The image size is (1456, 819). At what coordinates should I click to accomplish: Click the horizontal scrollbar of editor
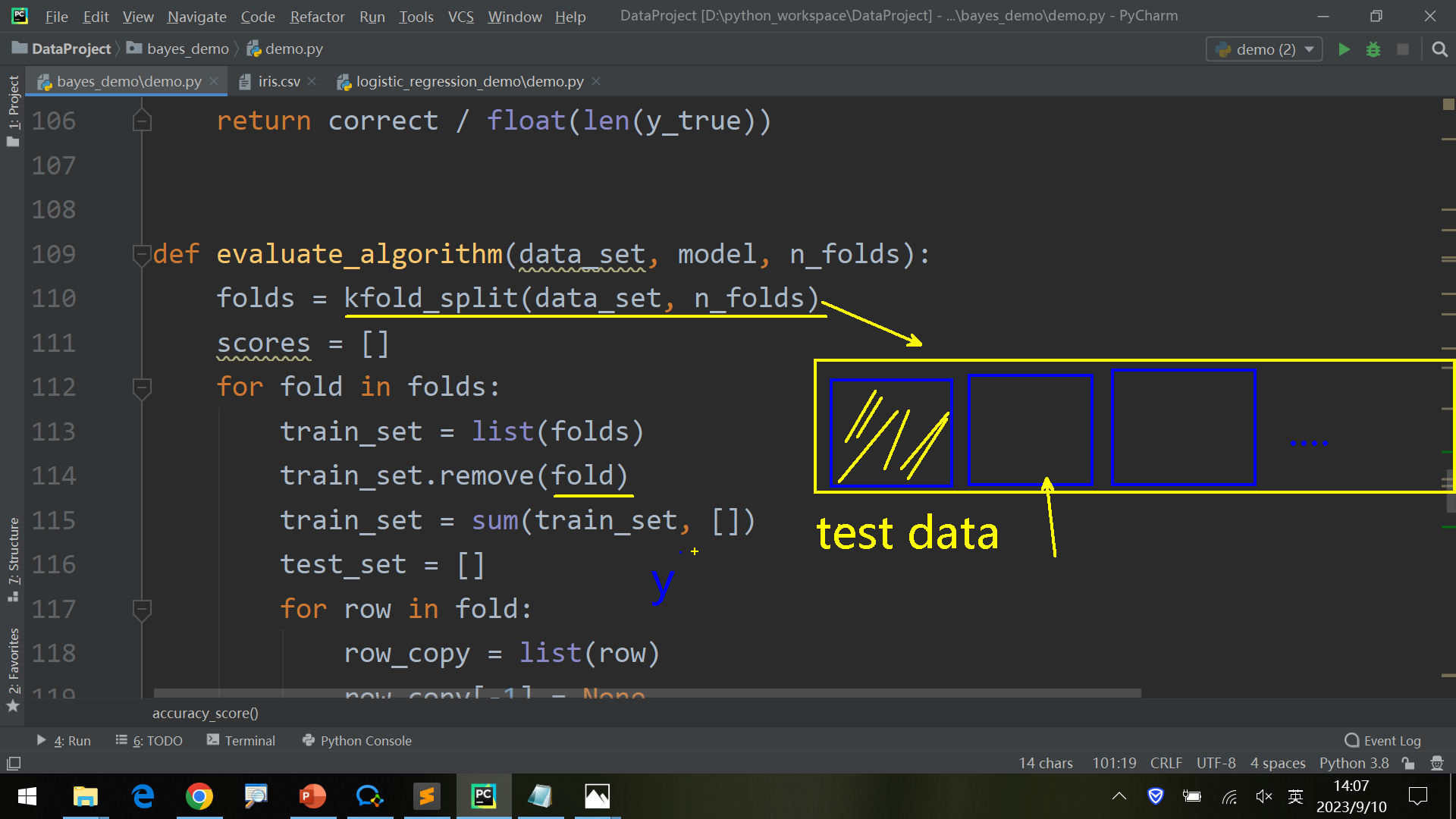pyautogui.click(x=646, y=693)
